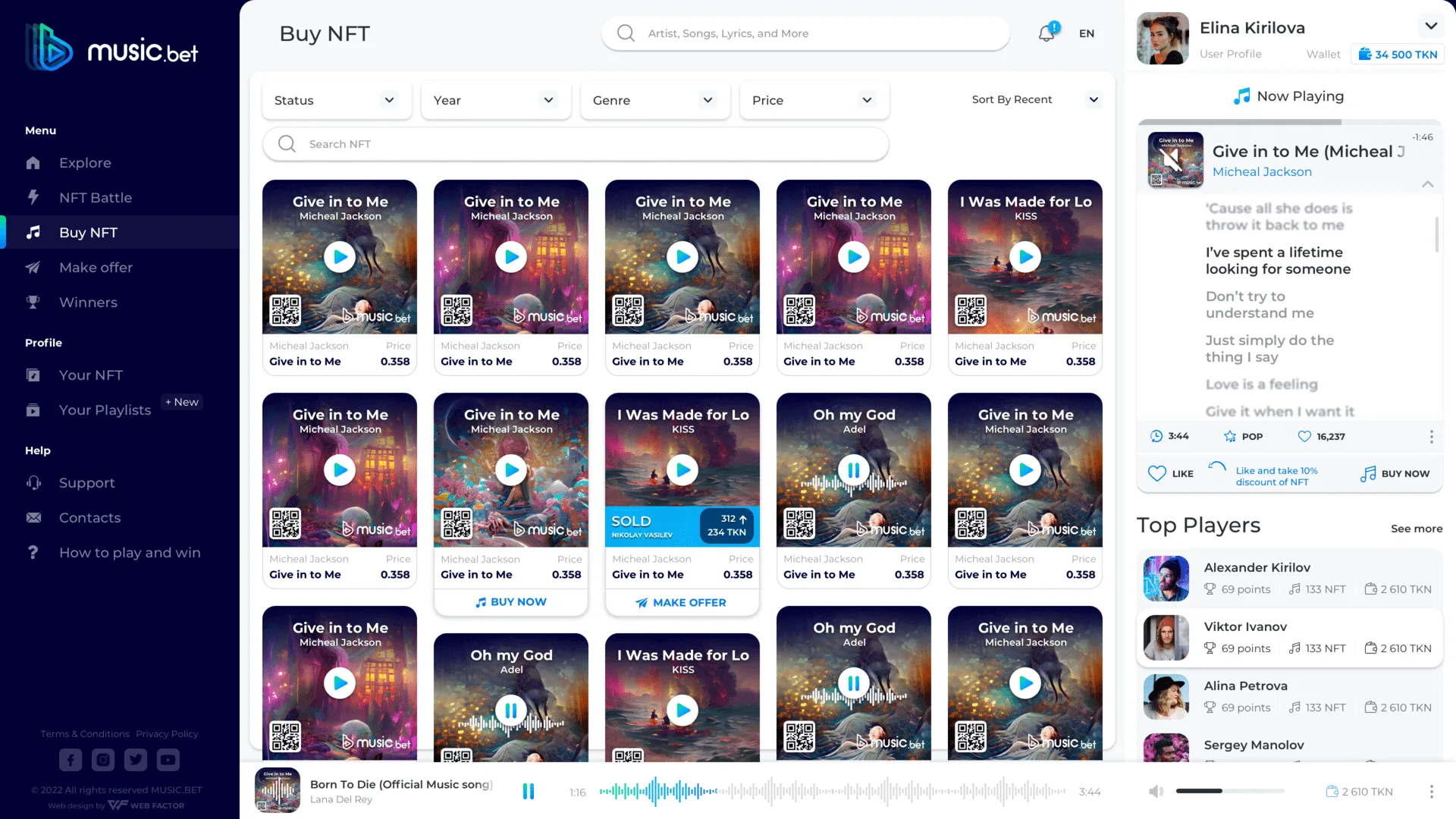This screenshot has height=819, width=1456.
Task: Pause the Oh my God Adel card
Action: [853, 470]
